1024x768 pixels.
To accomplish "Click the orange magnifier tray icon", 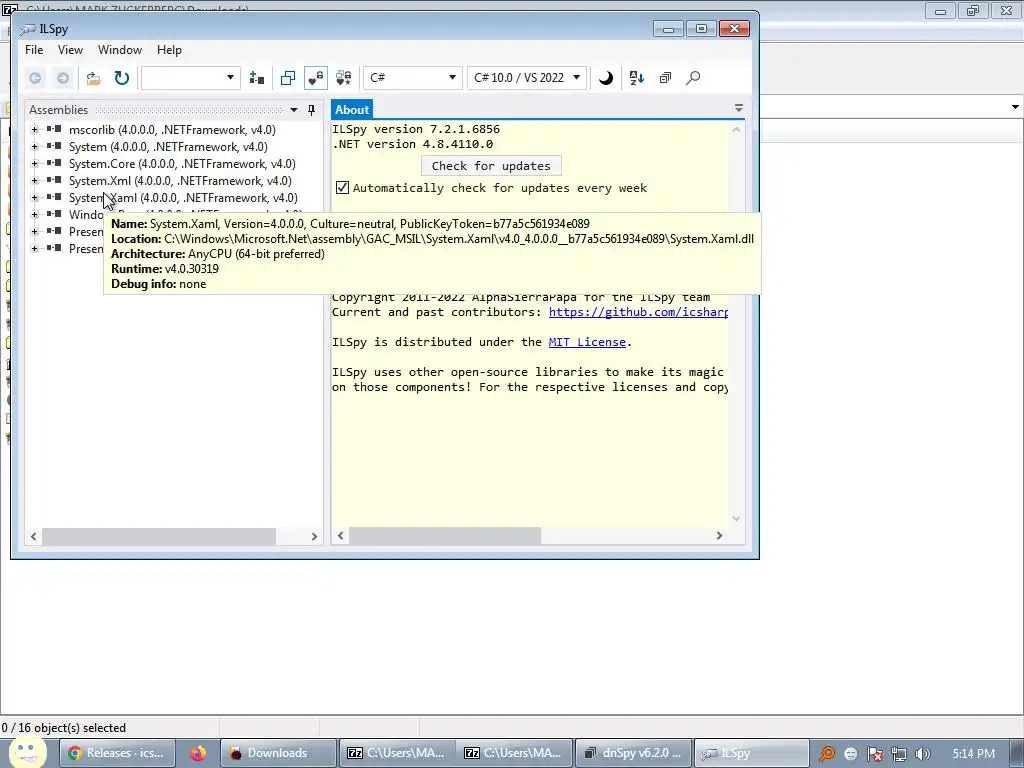I will [826, 754].
